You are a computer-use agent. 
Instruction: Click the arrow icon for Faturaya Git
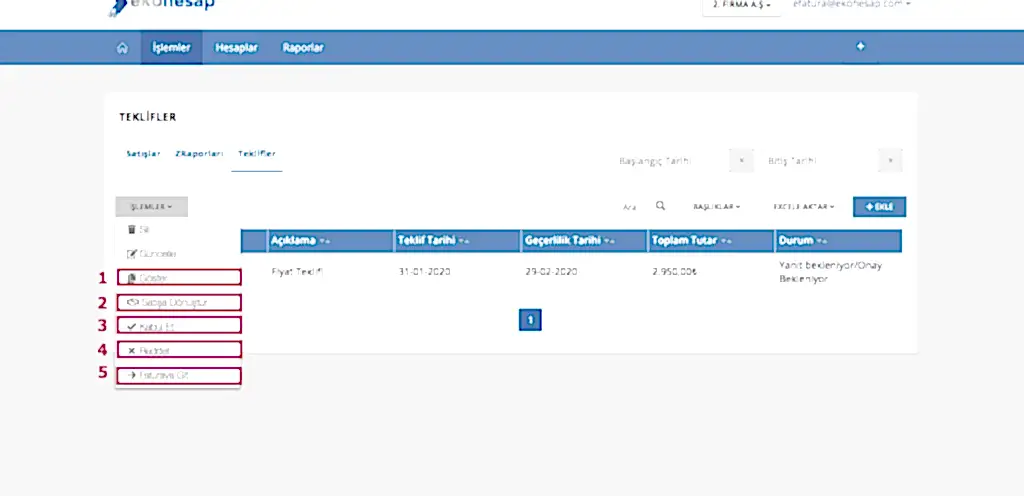click(x=131, y=376)
